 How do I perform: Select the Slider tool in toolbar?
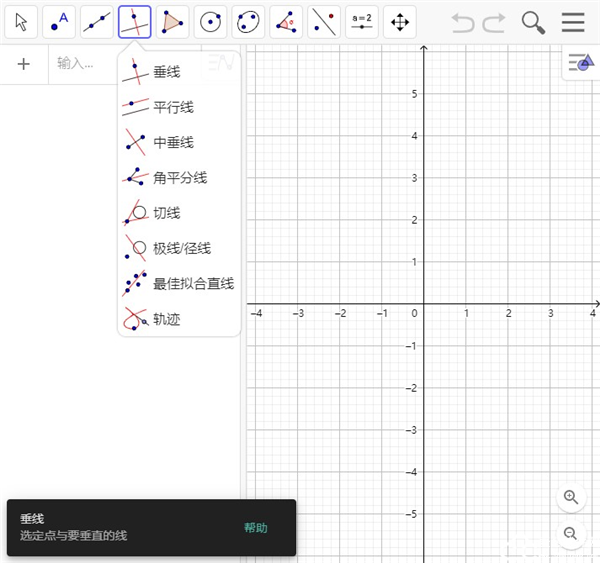click(x=361, y=22)
